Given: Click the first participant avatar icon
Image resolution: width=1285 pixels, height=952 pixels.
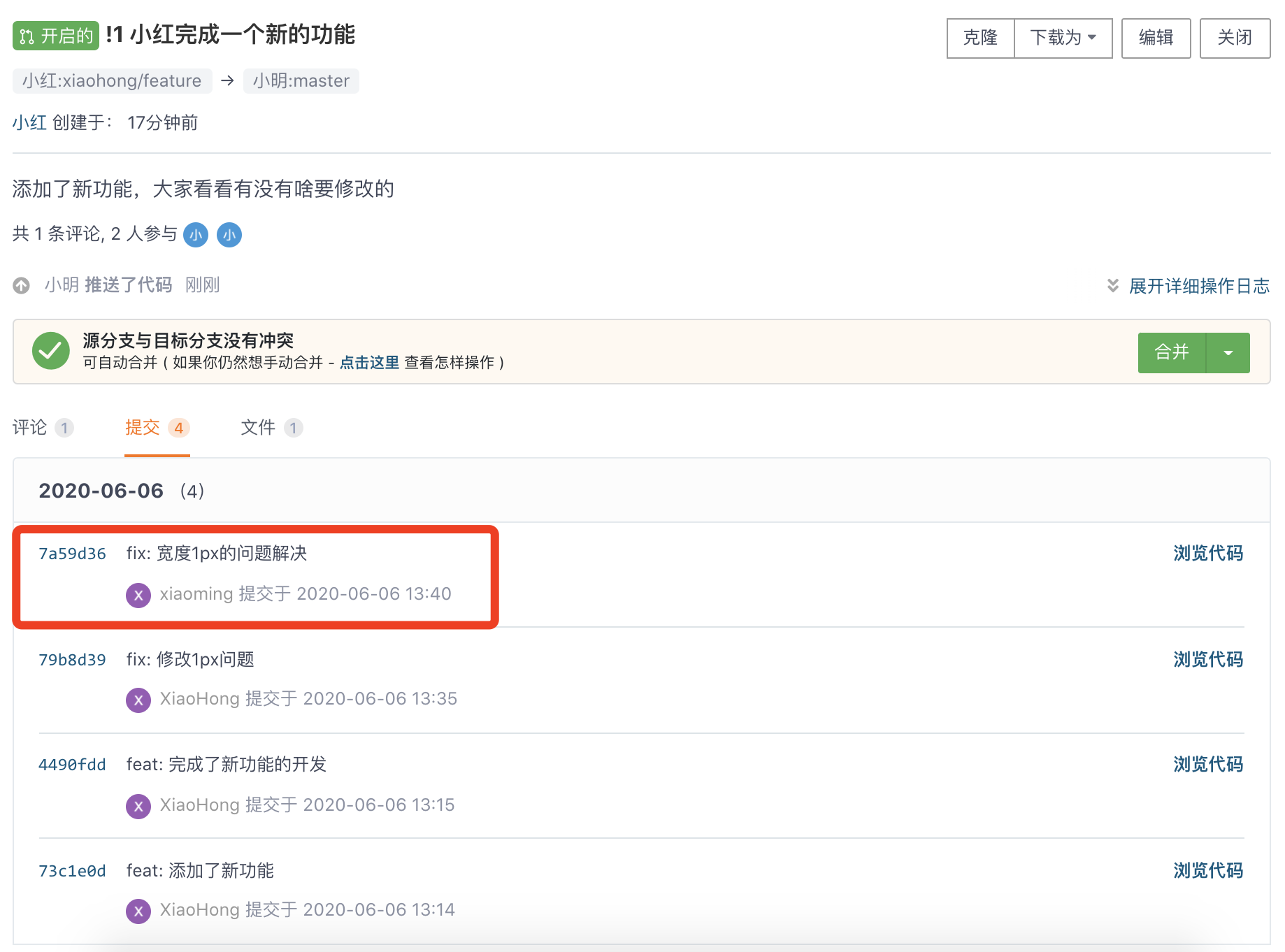Looking at the screenshot, I should [196, 235].
